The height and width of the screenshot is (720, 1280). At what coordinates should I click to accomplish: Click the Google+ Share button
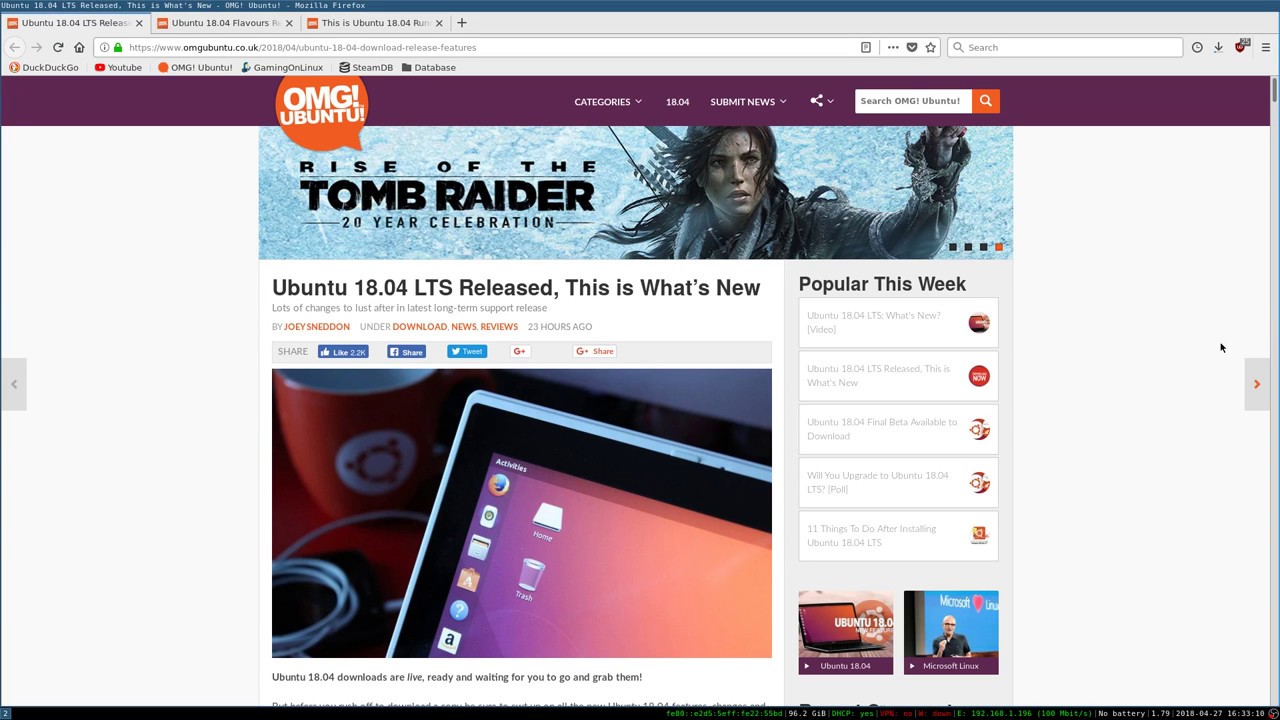coord(595,351)
